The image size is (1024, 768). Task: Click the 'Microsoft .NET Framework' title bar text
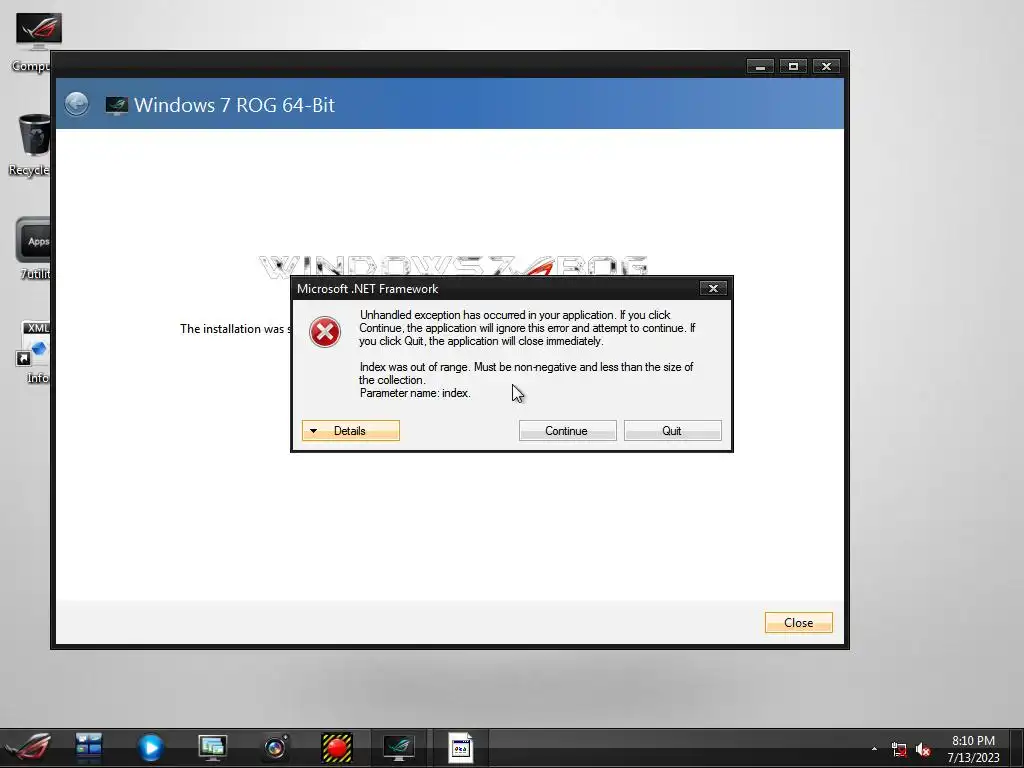[367, 289]
